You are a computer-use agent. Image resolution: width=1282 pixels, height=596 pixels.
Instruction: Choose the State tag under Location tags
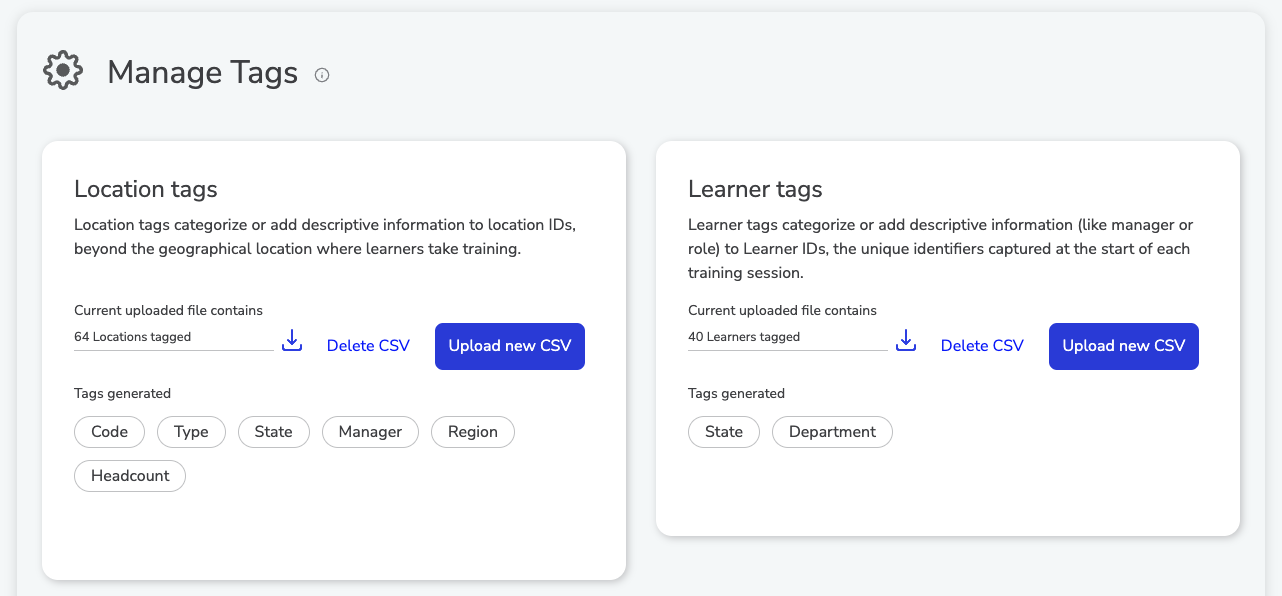click(x=274, y=432)
